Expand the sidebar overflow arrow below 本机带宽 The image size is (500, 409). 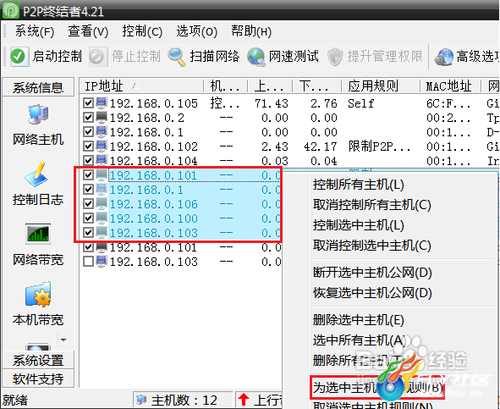click(x=63, y=340)
